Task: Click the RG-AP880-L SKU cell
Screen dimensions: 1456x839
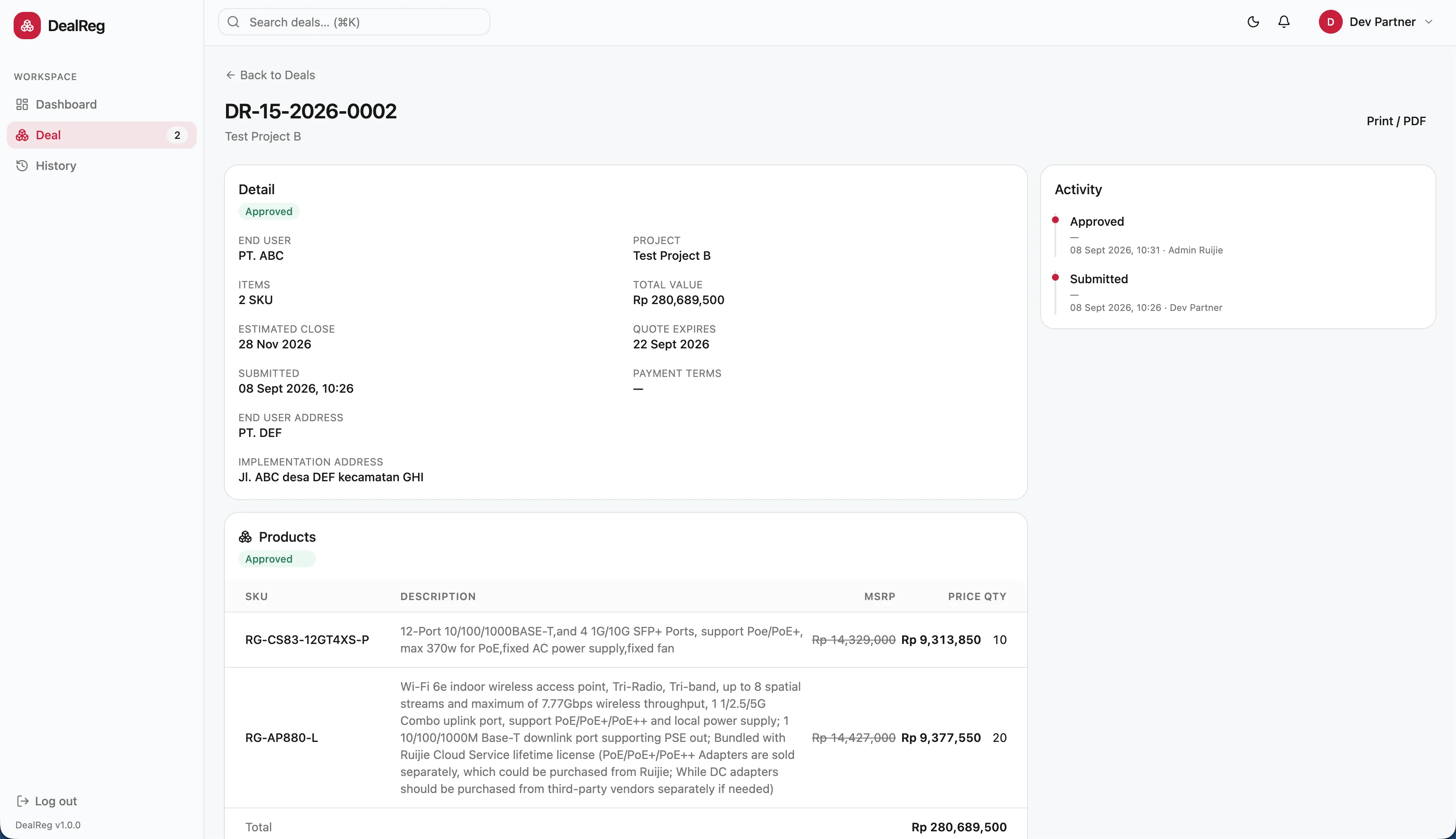Action: [x=282, y=738]
